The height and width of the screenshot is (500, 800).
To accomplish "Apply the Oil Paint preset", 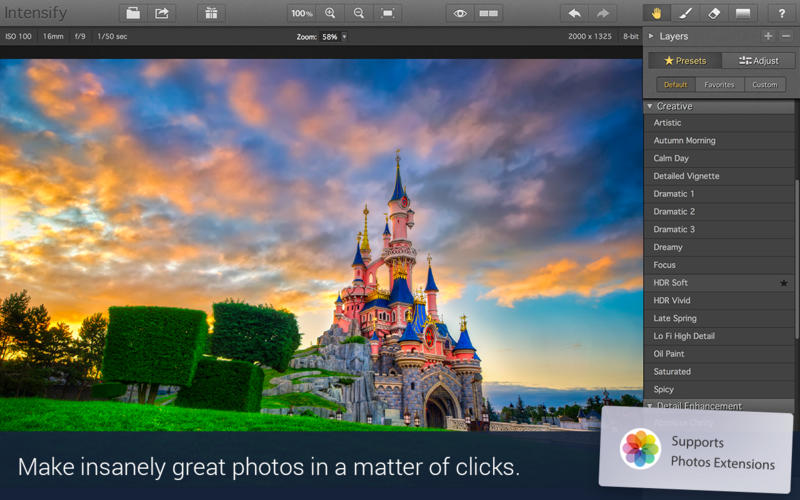I will (719, 354).
